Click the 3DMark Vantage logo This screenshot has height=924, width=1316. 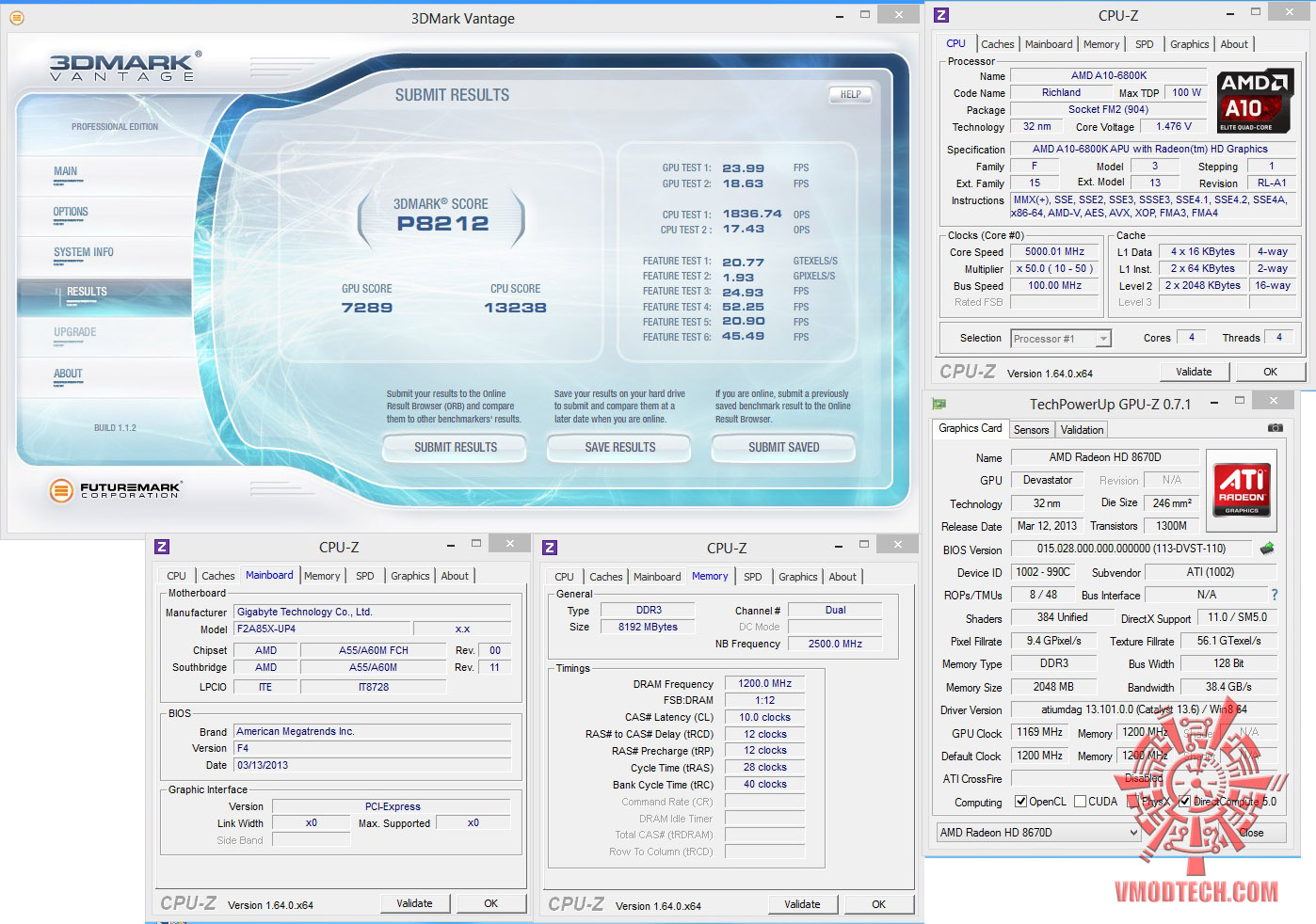[x=125, y=66]
